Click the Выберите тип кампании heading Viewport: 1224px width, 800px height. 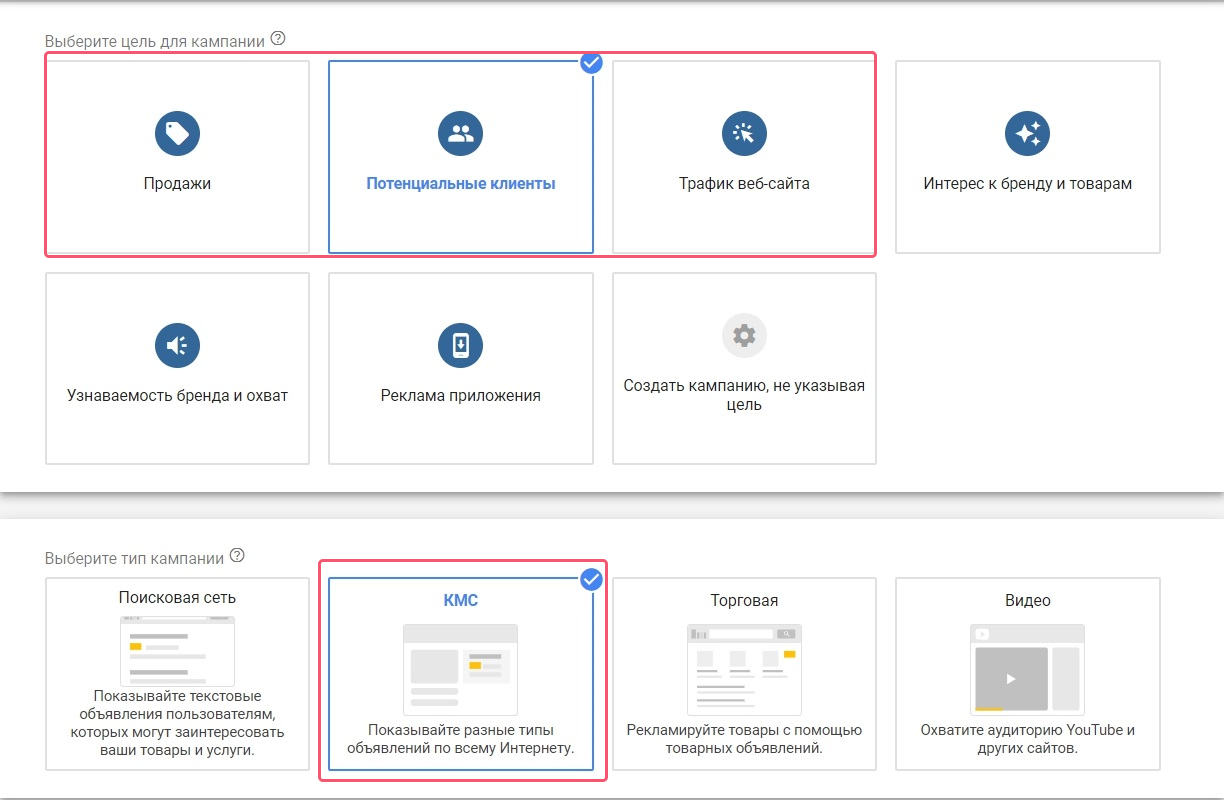point(135,557)
